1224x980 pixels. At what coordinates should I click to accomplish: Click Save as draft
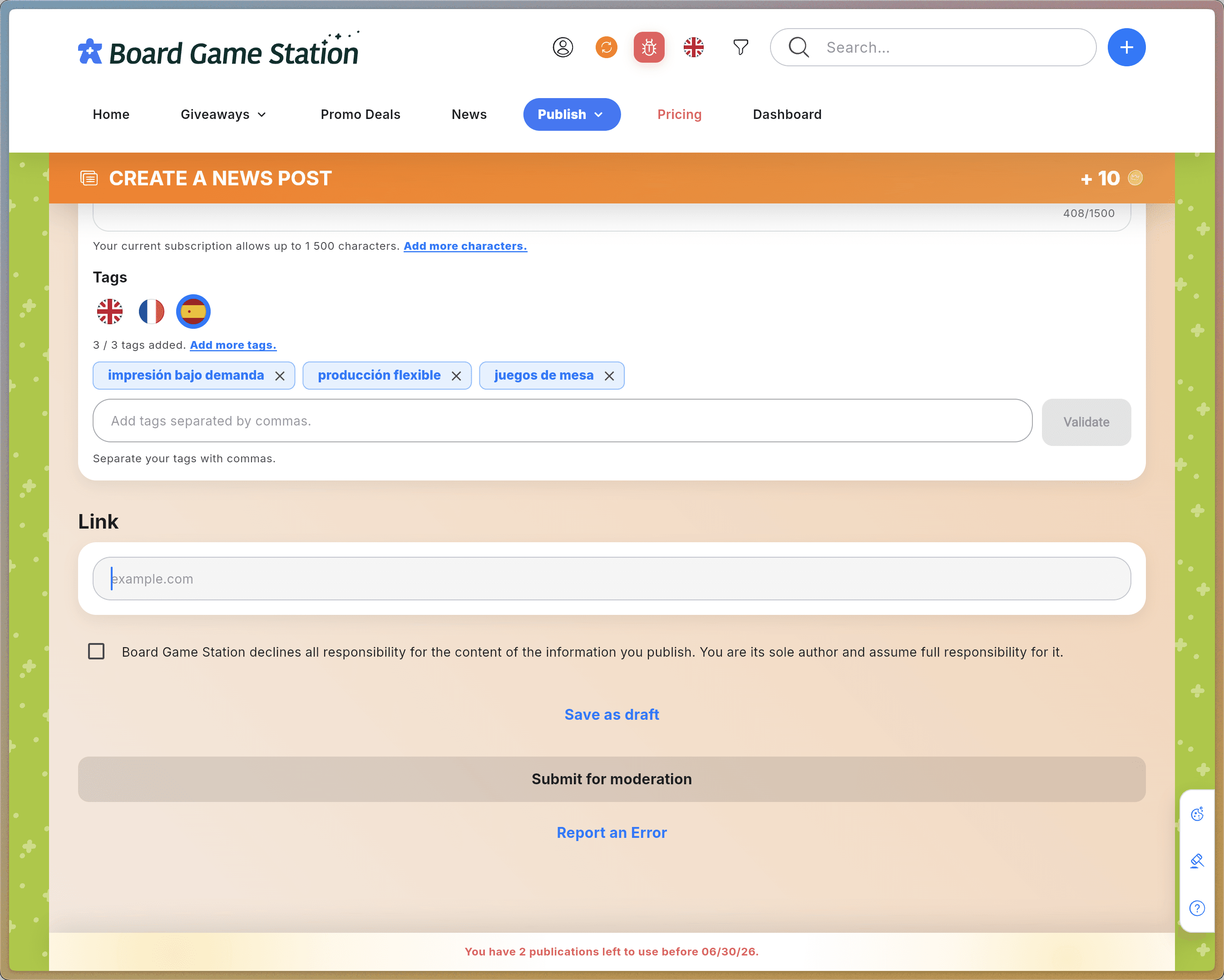(x=612, y=714)
